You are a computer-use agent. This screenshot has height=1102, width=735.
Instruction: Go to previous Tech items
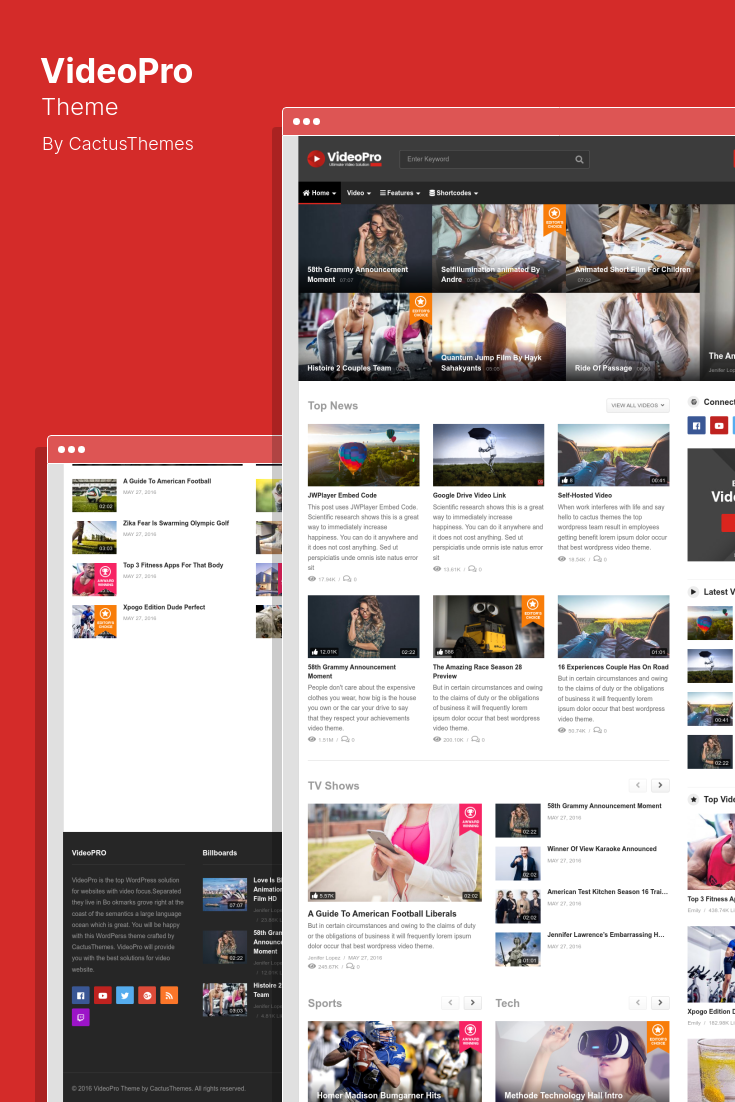638,1003
